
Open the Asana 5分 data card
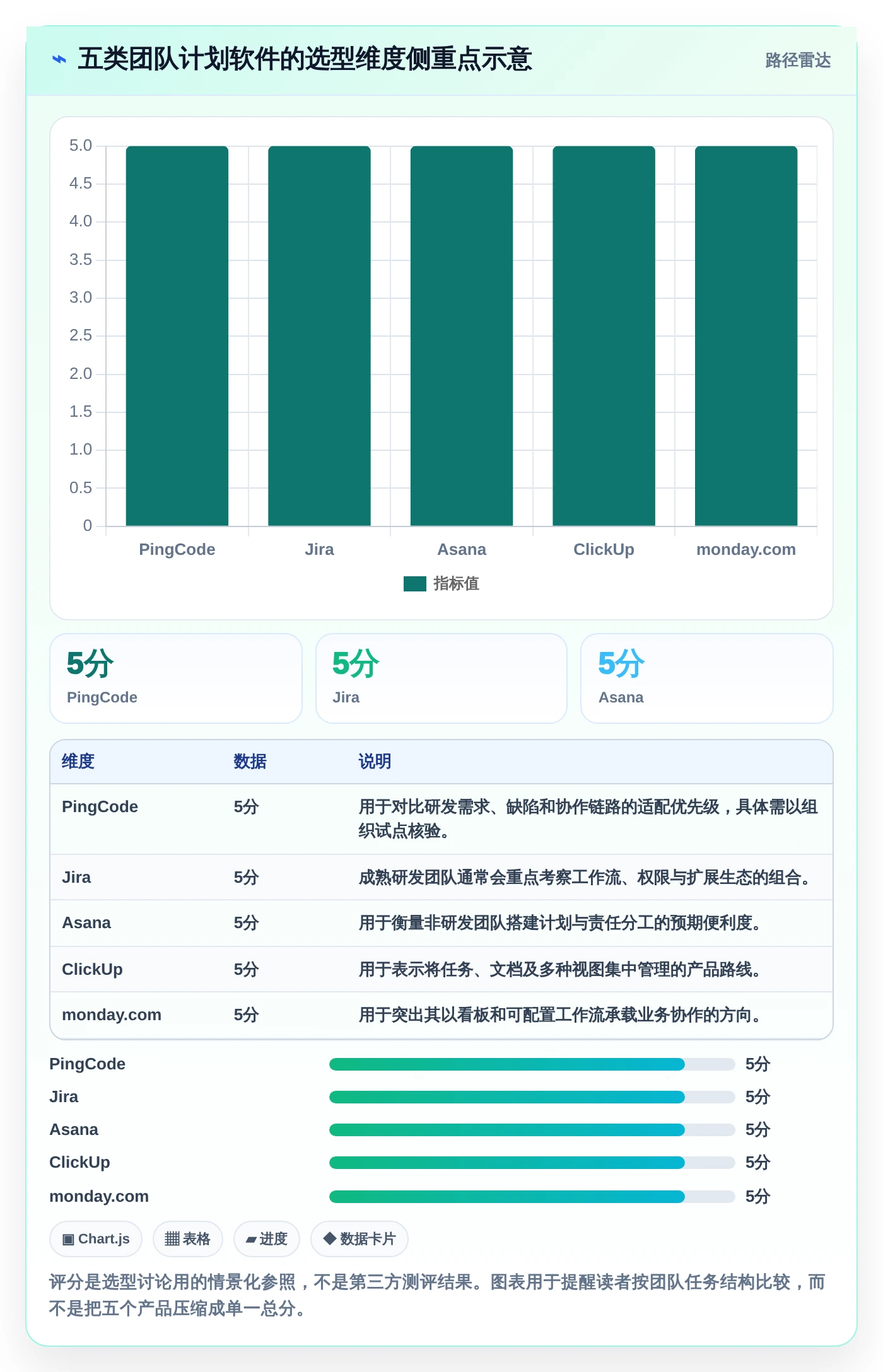point(707,678)
